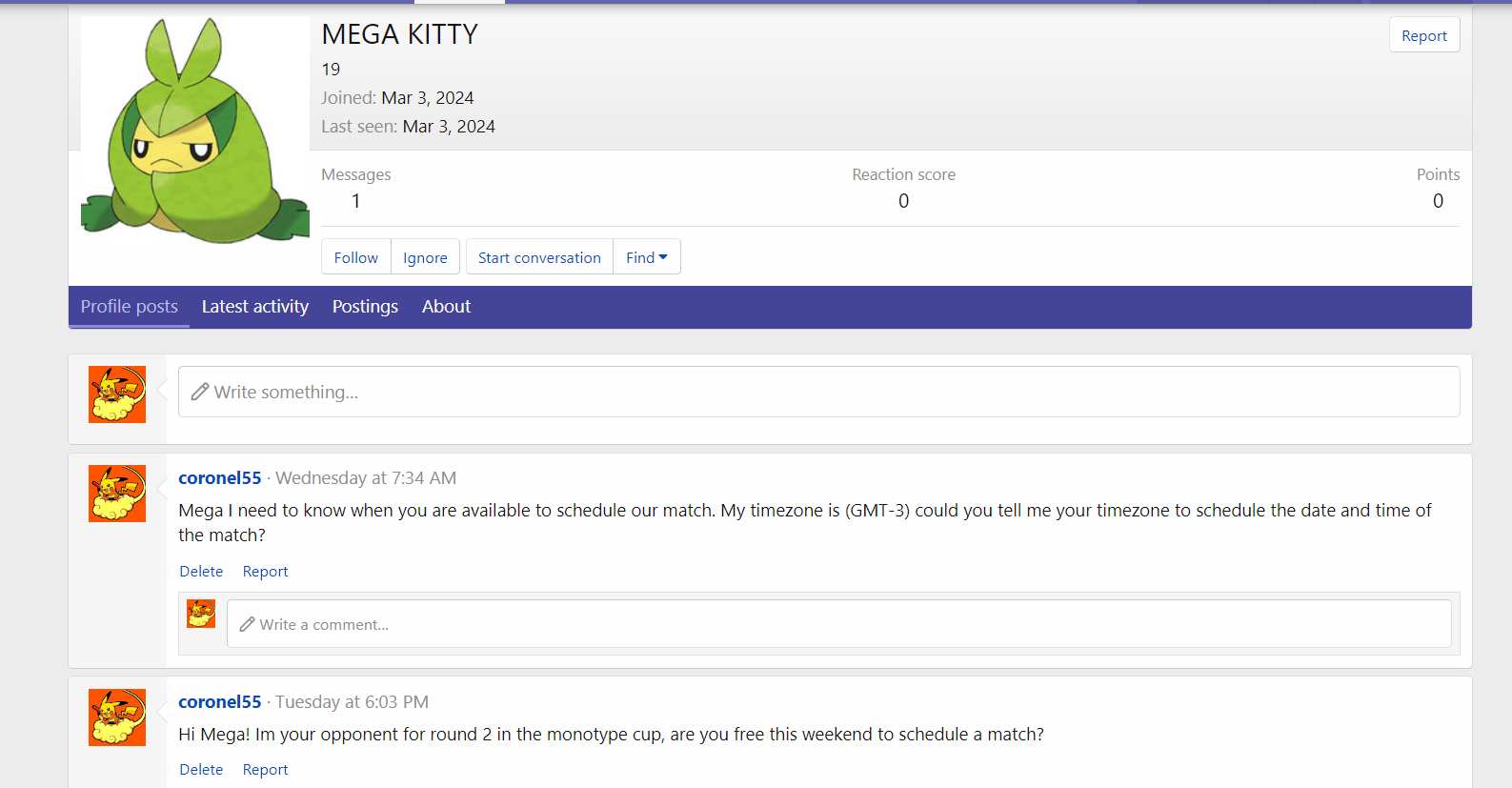The image size is (1512, 788).
Task: Delete the Wednesday 7:34 AM post
Action: [x=201, y=572]
